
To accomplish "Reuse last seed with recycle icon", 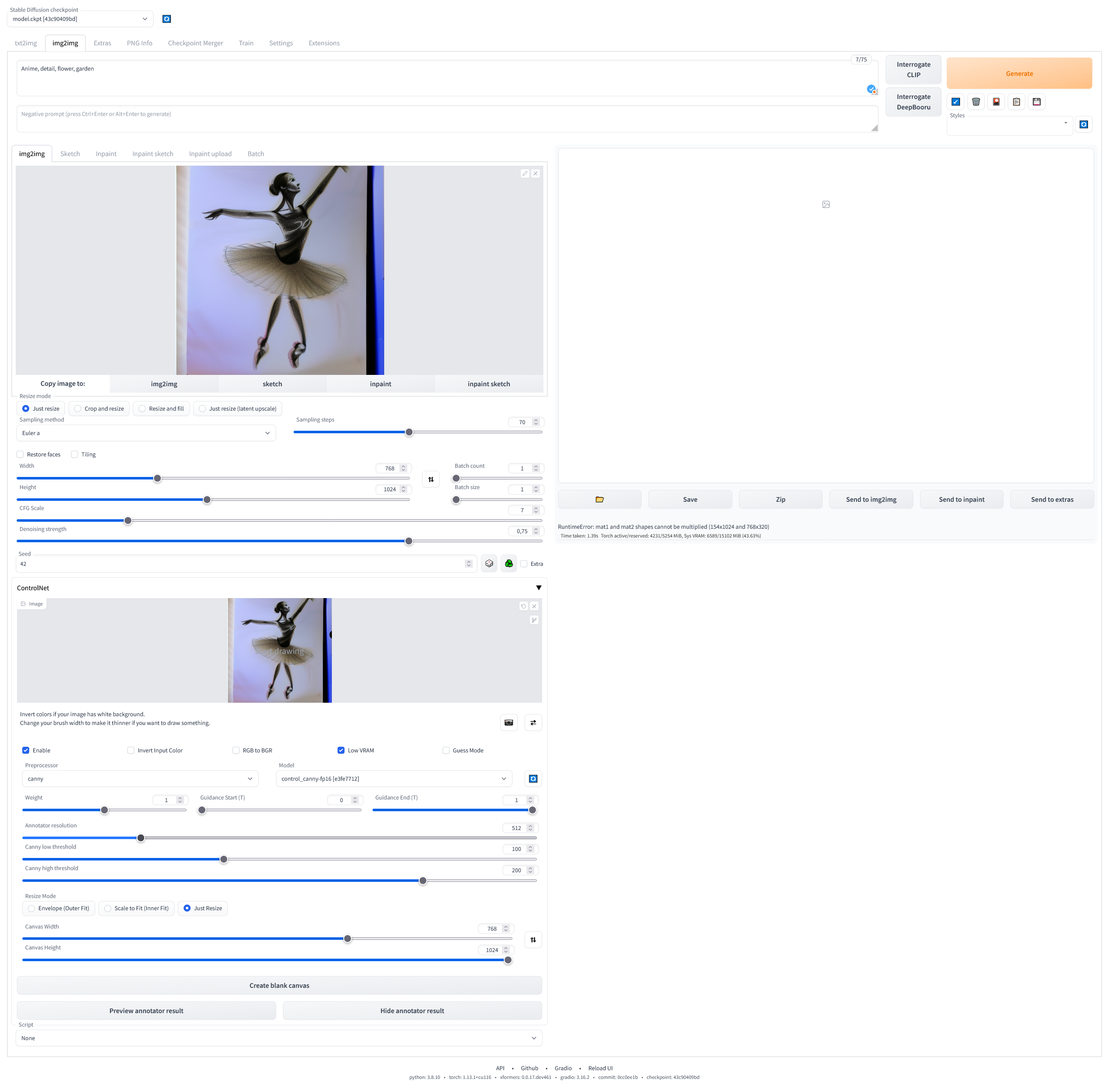I will tap(509, 564).
